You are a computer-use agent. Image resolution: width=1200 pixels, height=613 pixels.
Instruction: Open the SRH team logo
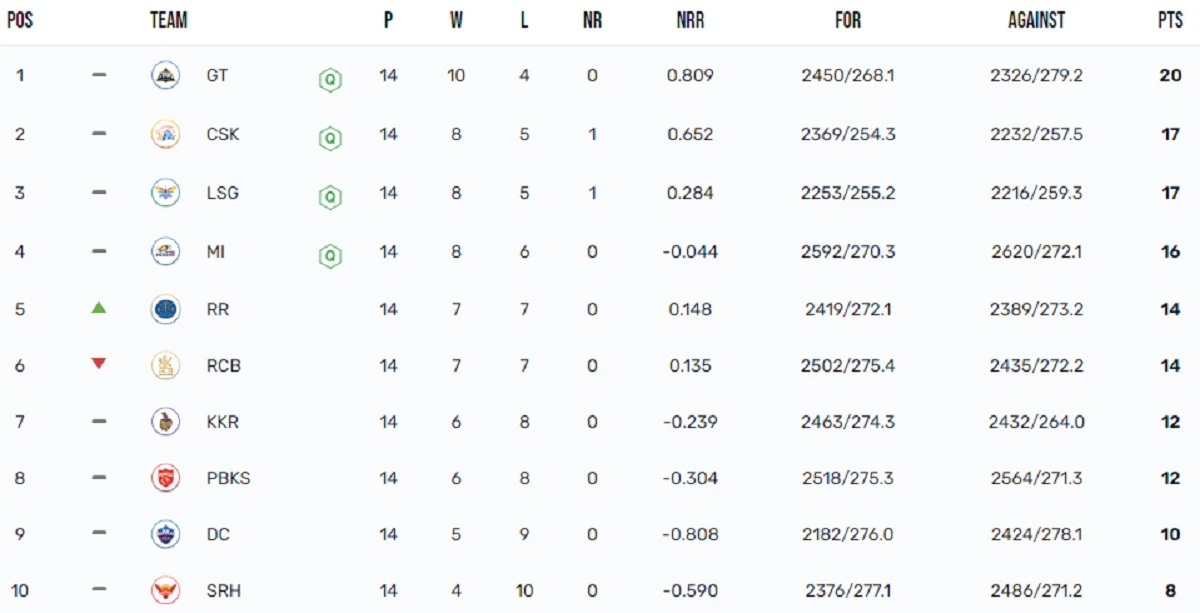[x=165, y=591]
